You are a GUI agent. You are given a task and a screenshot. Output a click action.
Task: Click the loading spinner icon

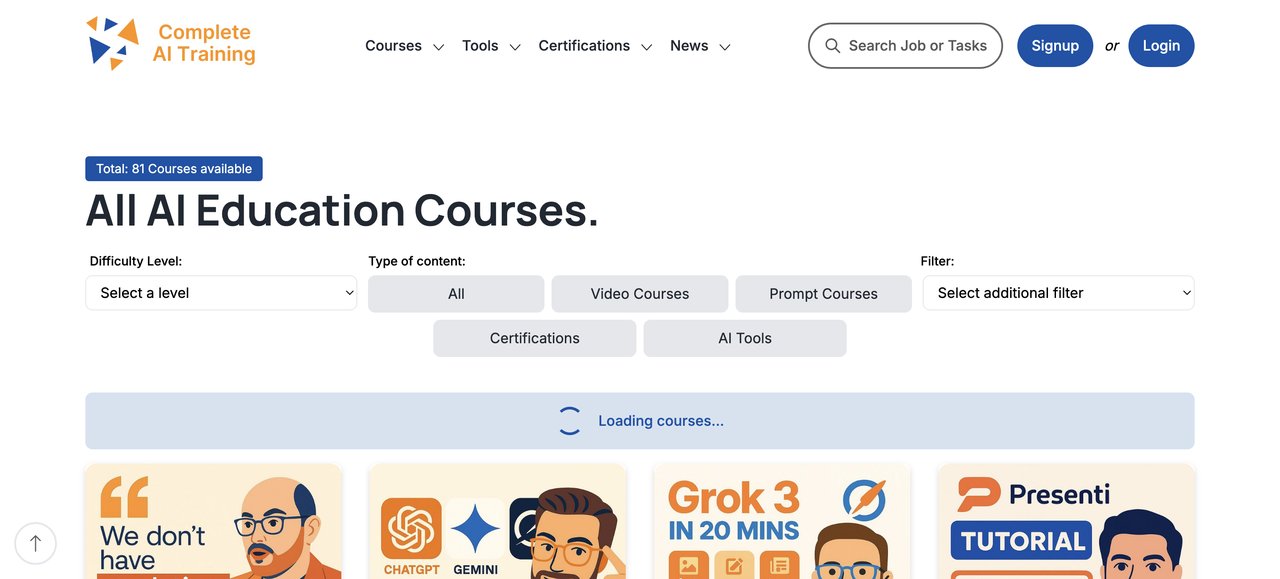point(569,421)
